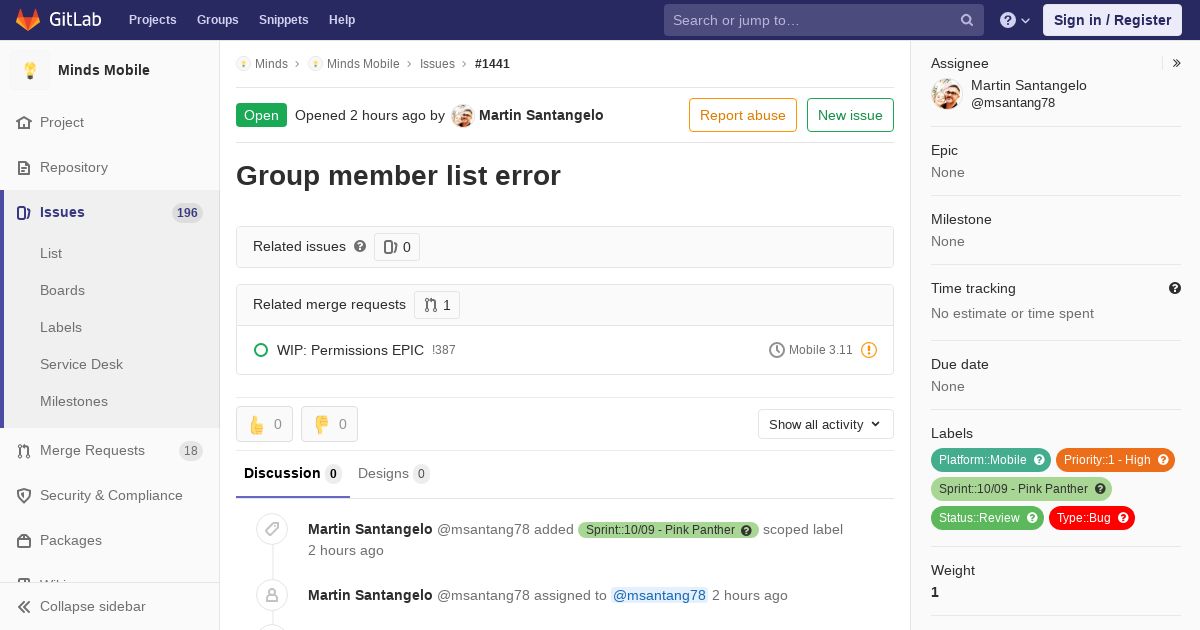Click New issue button
The height and width of the screenshot is (630, 1200).
pos(850,115)
